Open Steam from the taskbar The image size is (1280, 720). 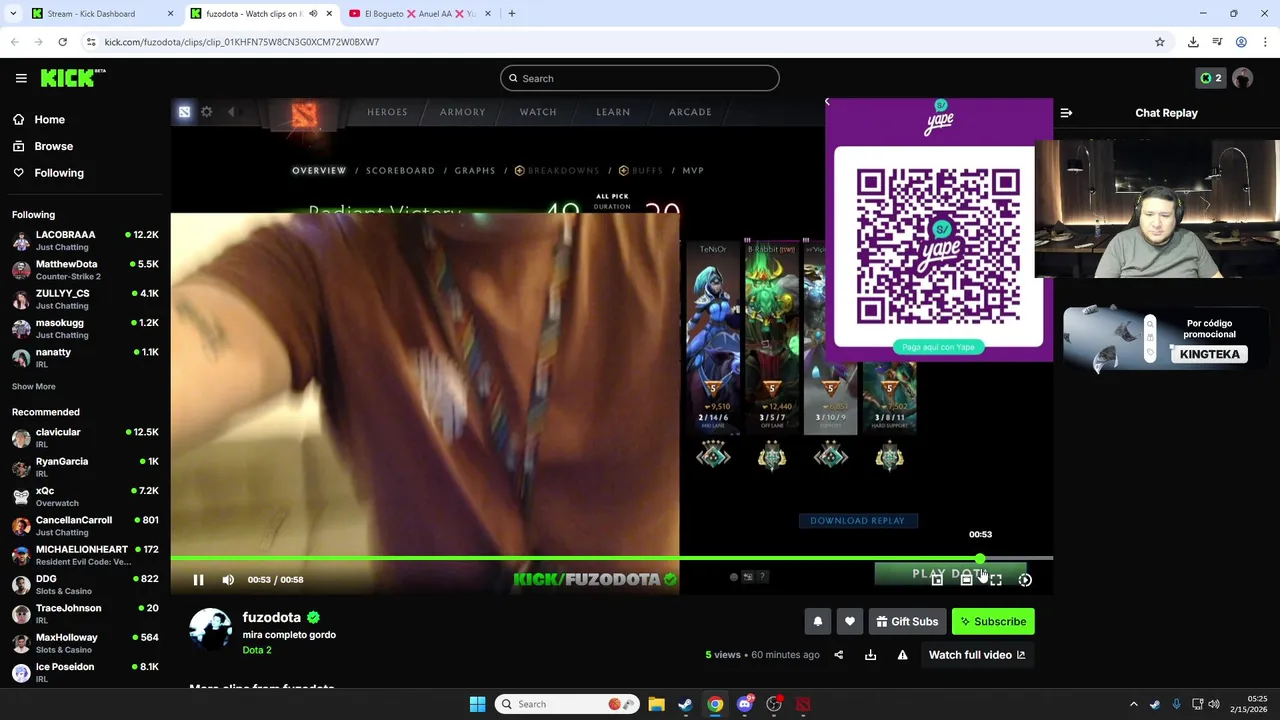[685, 704]
